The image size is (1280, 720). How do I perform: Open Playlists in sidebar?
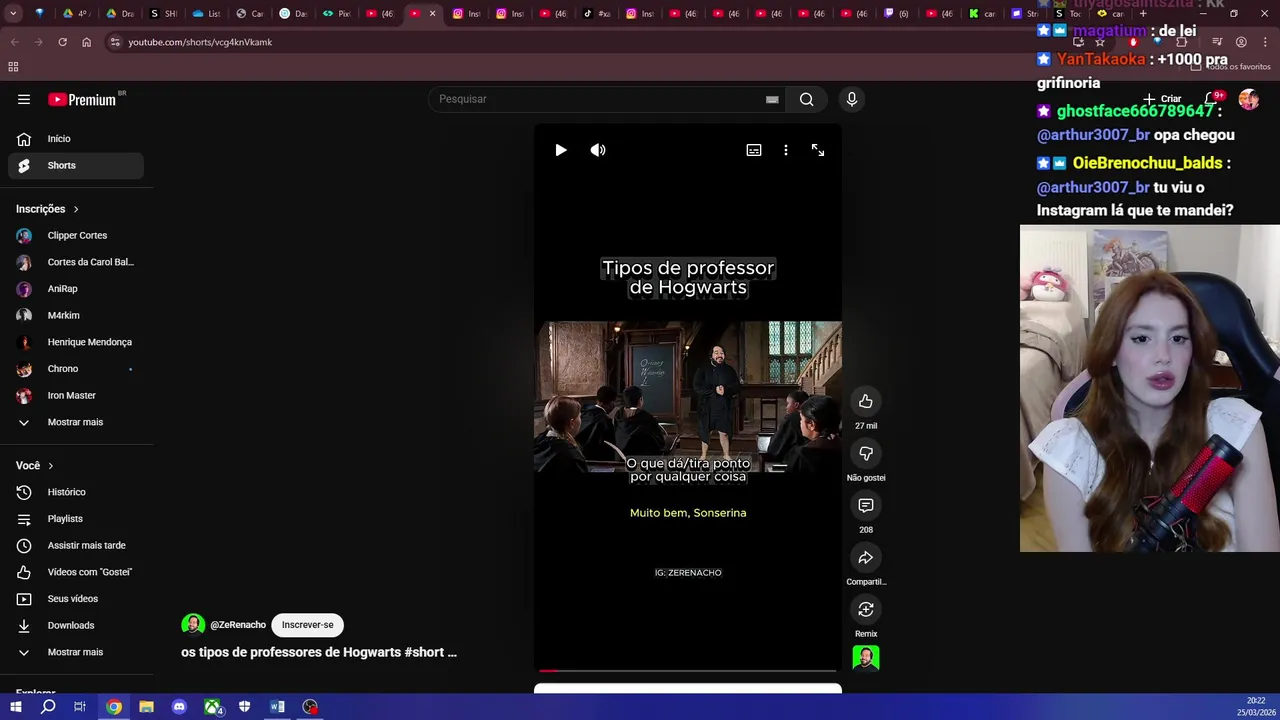76,519
